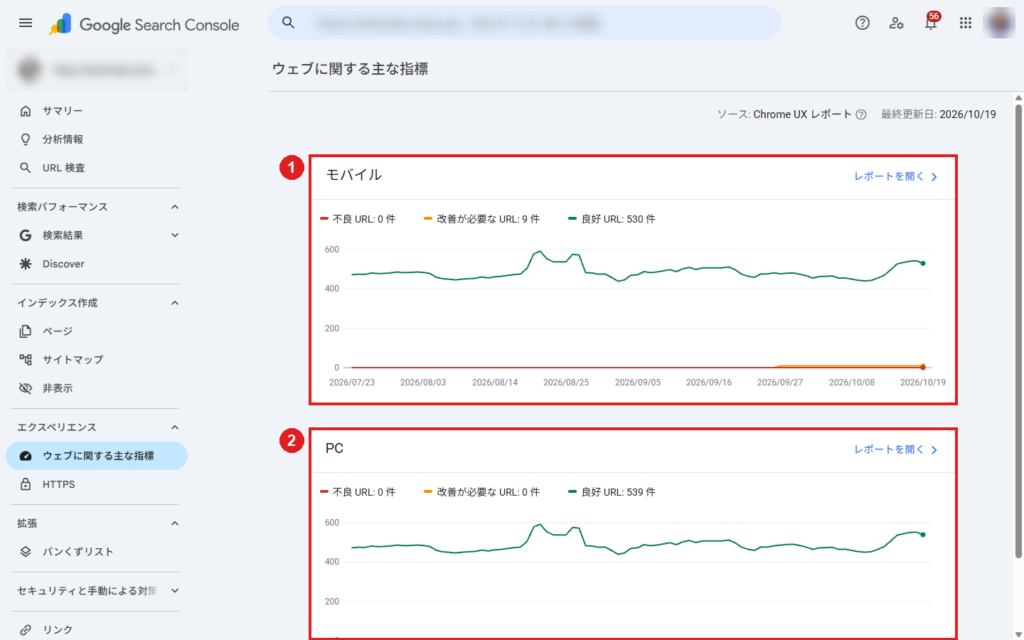Click the ウェブに関する主な指標 gauge icon
The image size is (1024, 640).
coord(25,456)
